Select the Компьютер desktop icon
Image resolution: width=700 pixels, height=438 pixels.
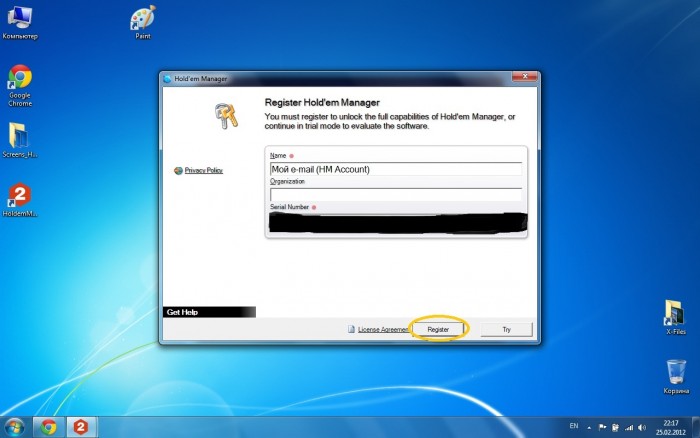20,23
